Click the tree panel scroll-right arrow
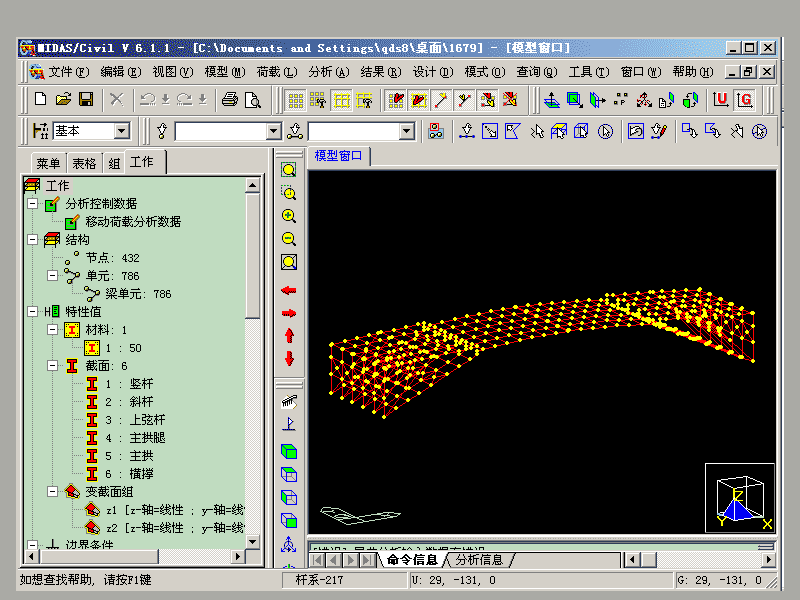This screenshot has width=800, height=600. [x=237, y=557]
